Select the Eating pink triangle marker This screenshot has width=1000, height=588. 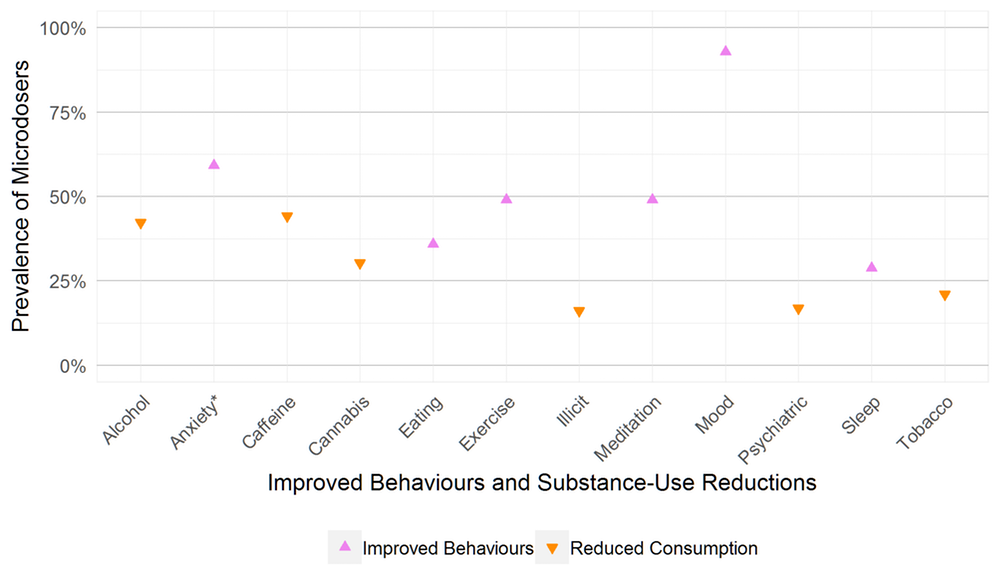coord(433,243)
